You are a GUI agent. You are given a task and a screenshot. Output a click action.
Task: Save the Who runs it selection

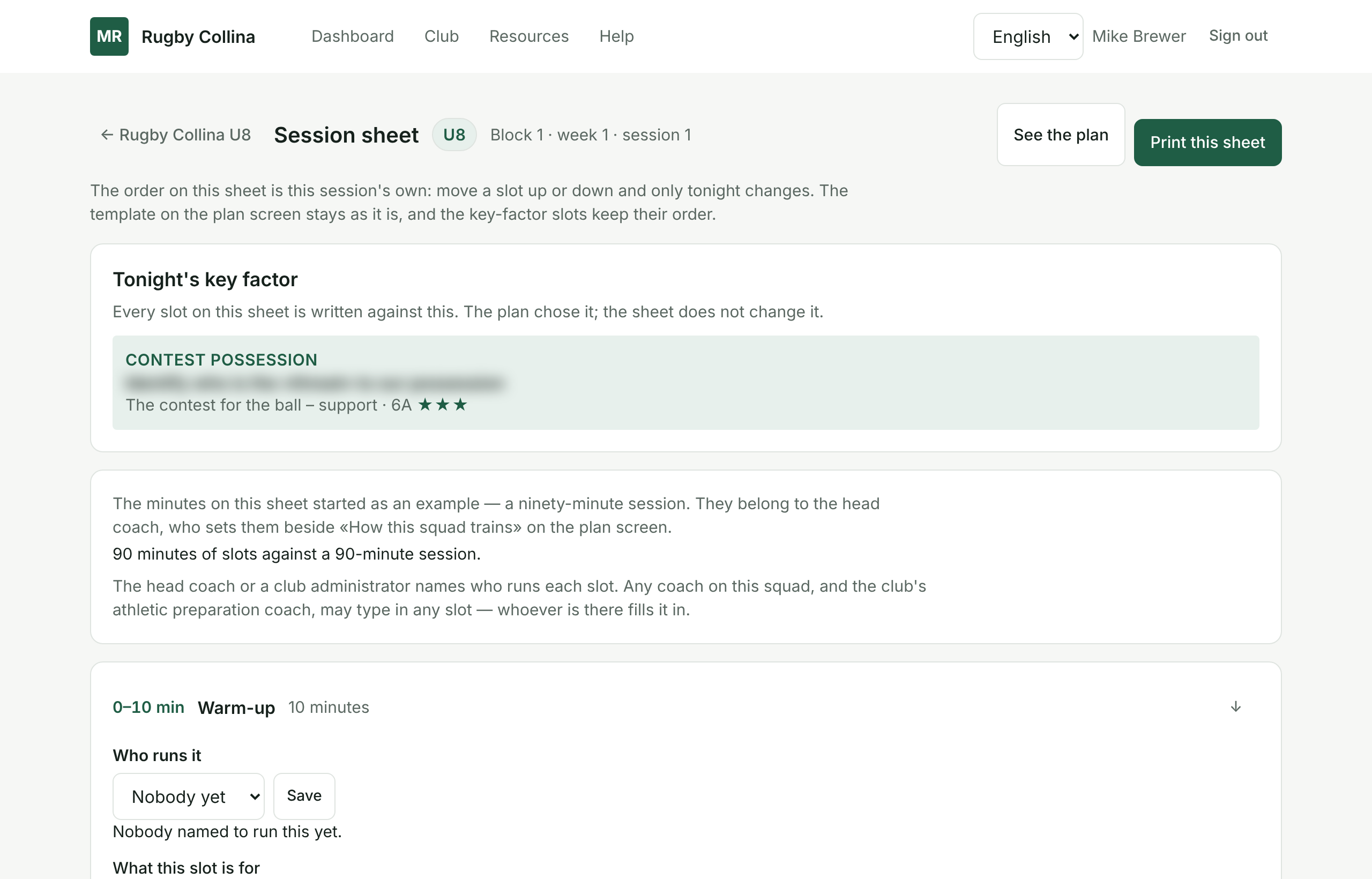coord(304,796)
